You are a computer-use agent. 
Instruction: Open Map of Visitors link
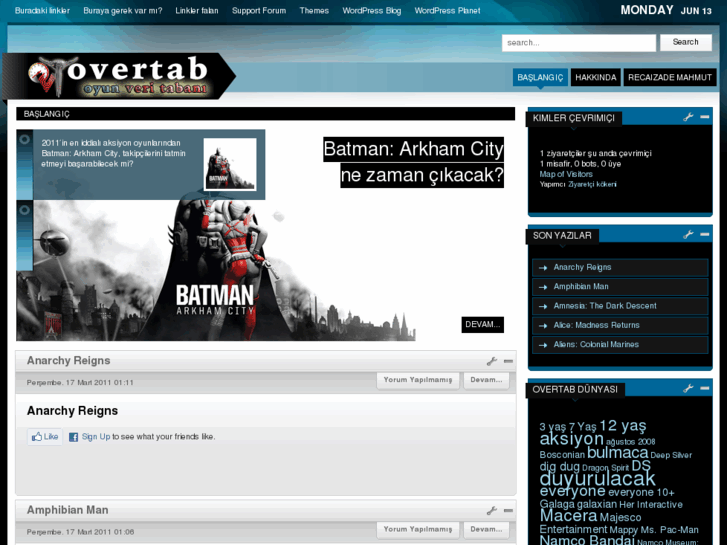[x=566, y=174]
